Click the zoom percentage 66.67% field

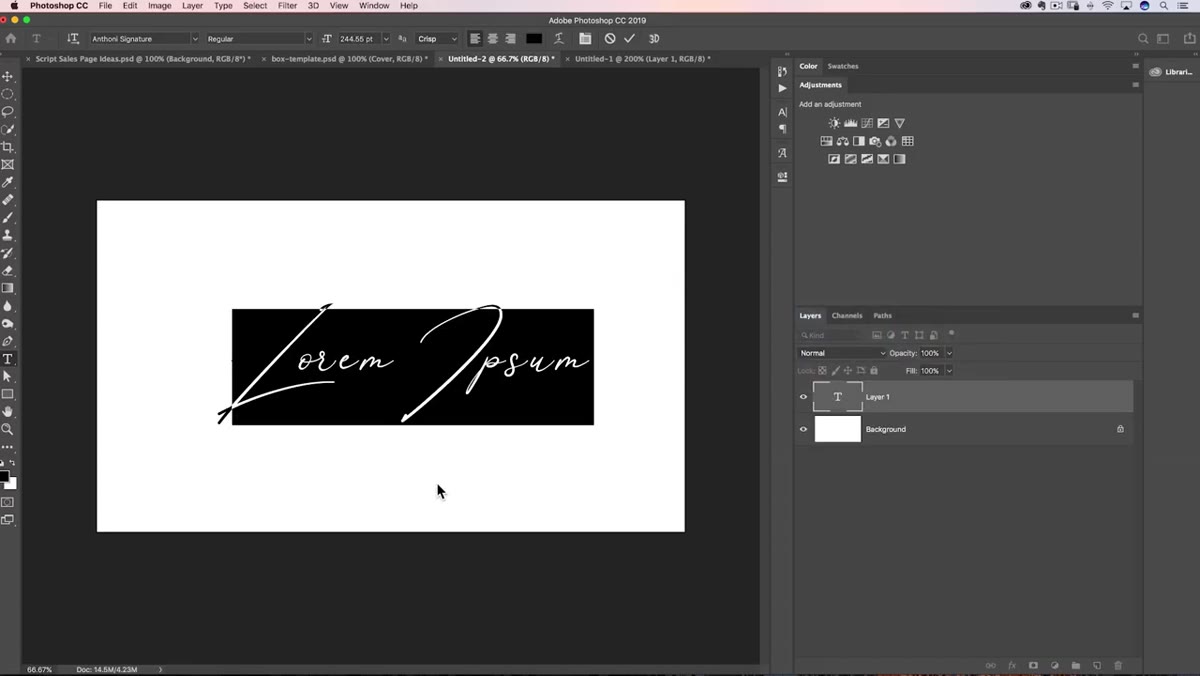tap(39, 669)
